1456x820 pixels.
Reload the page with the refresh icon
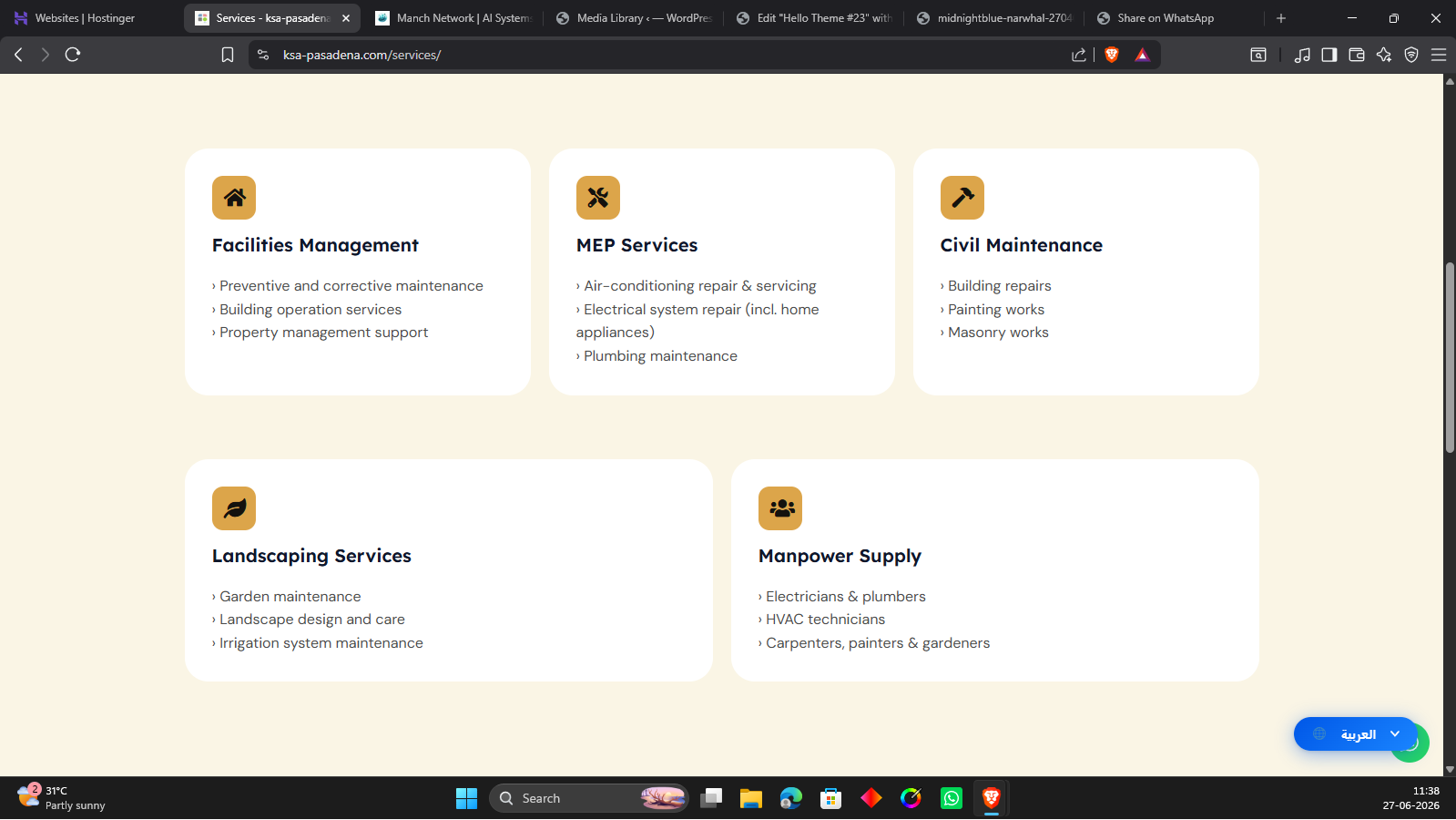73,55
